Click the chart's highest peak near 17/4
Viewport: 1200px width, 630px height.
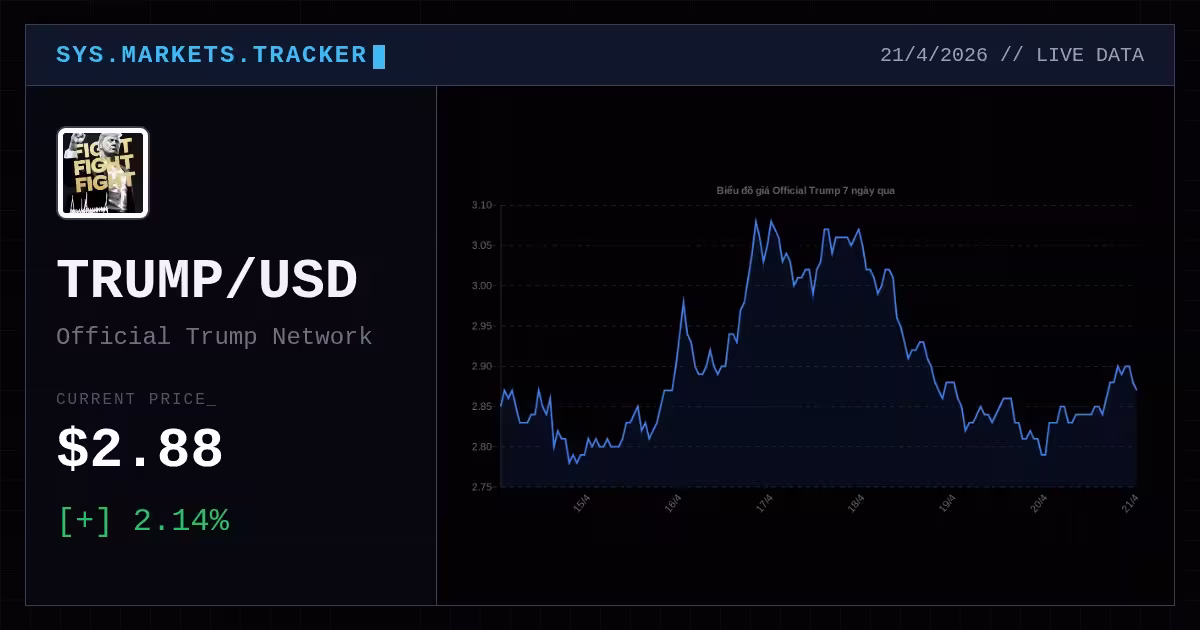tap(756, 219)
